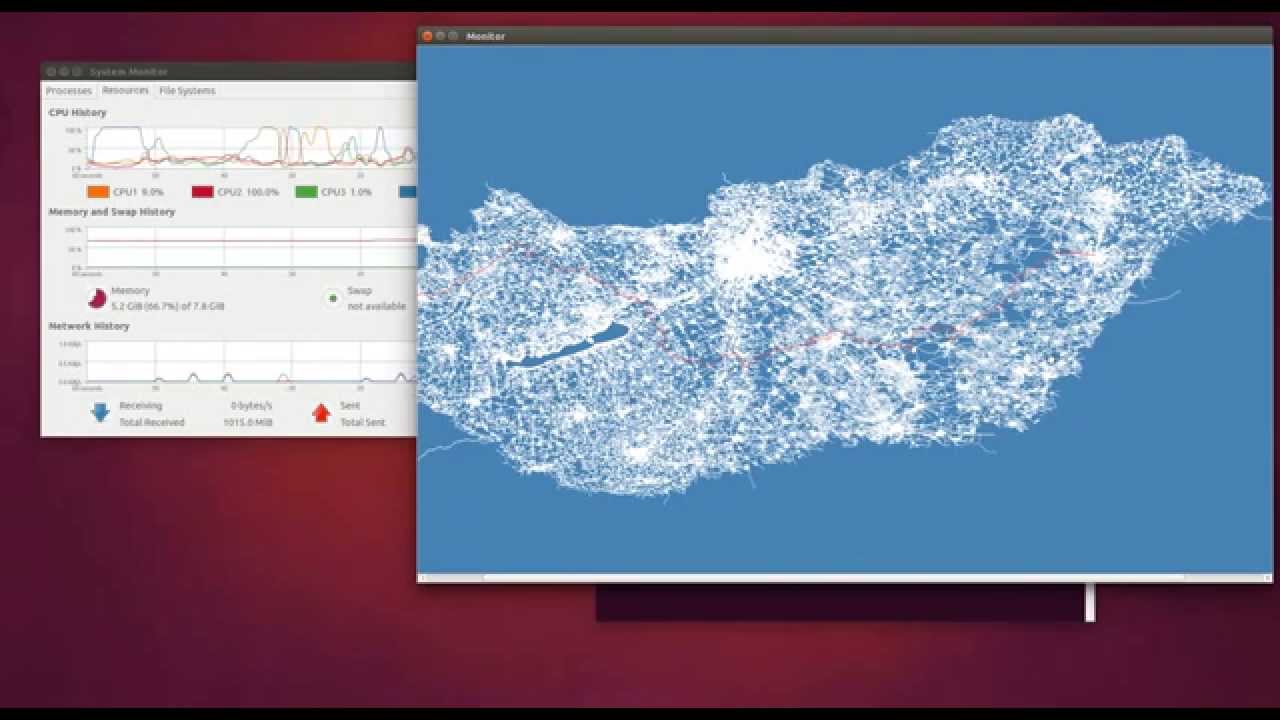This screenshot has height=720, width=1280.
Task: Click the orange CPU1 color swatch
Action: (98, 192)
